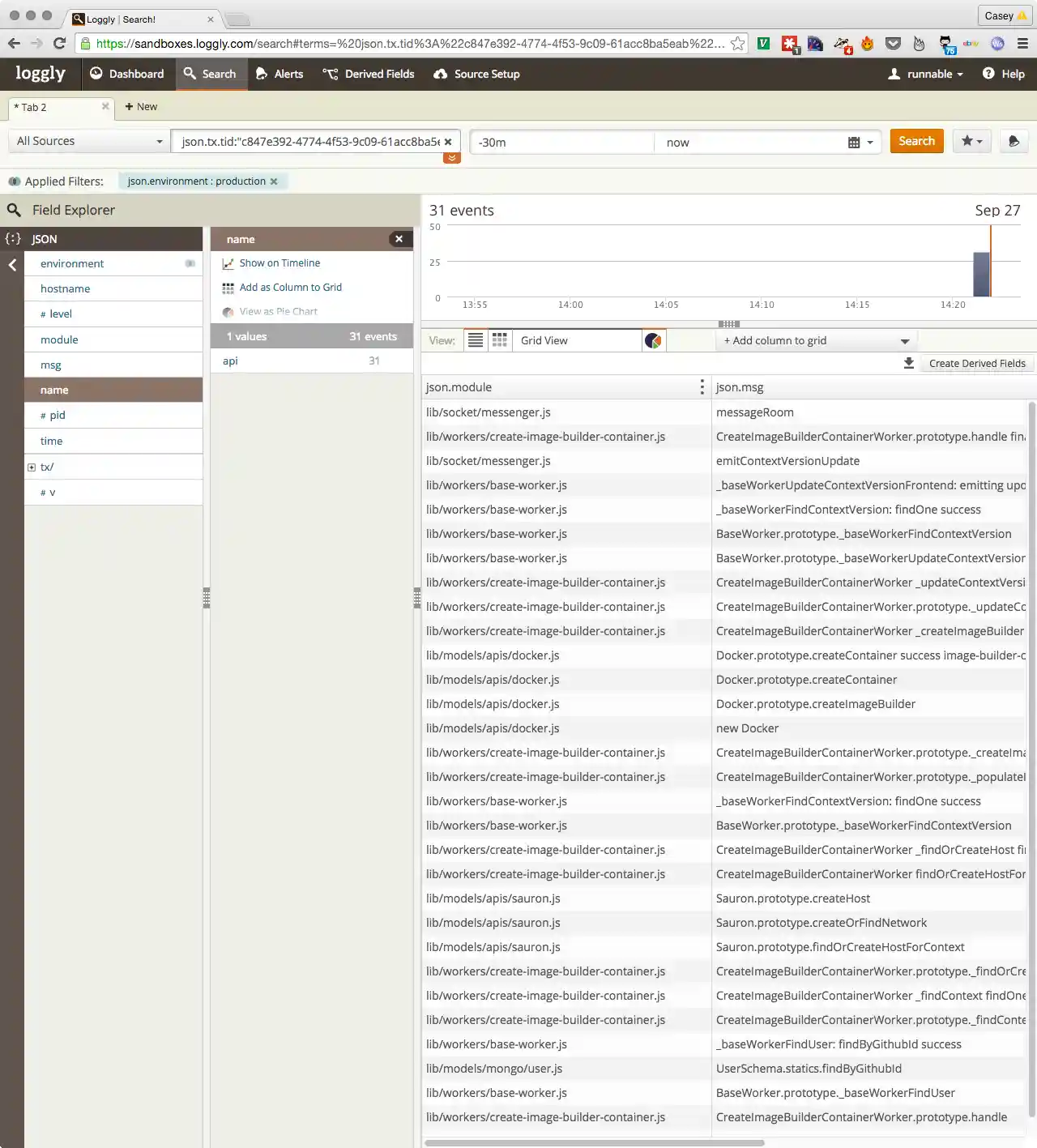Screen dimensions: 1037x1148
Task: Expand the tx/ field tree node
Action: (32, 467)
